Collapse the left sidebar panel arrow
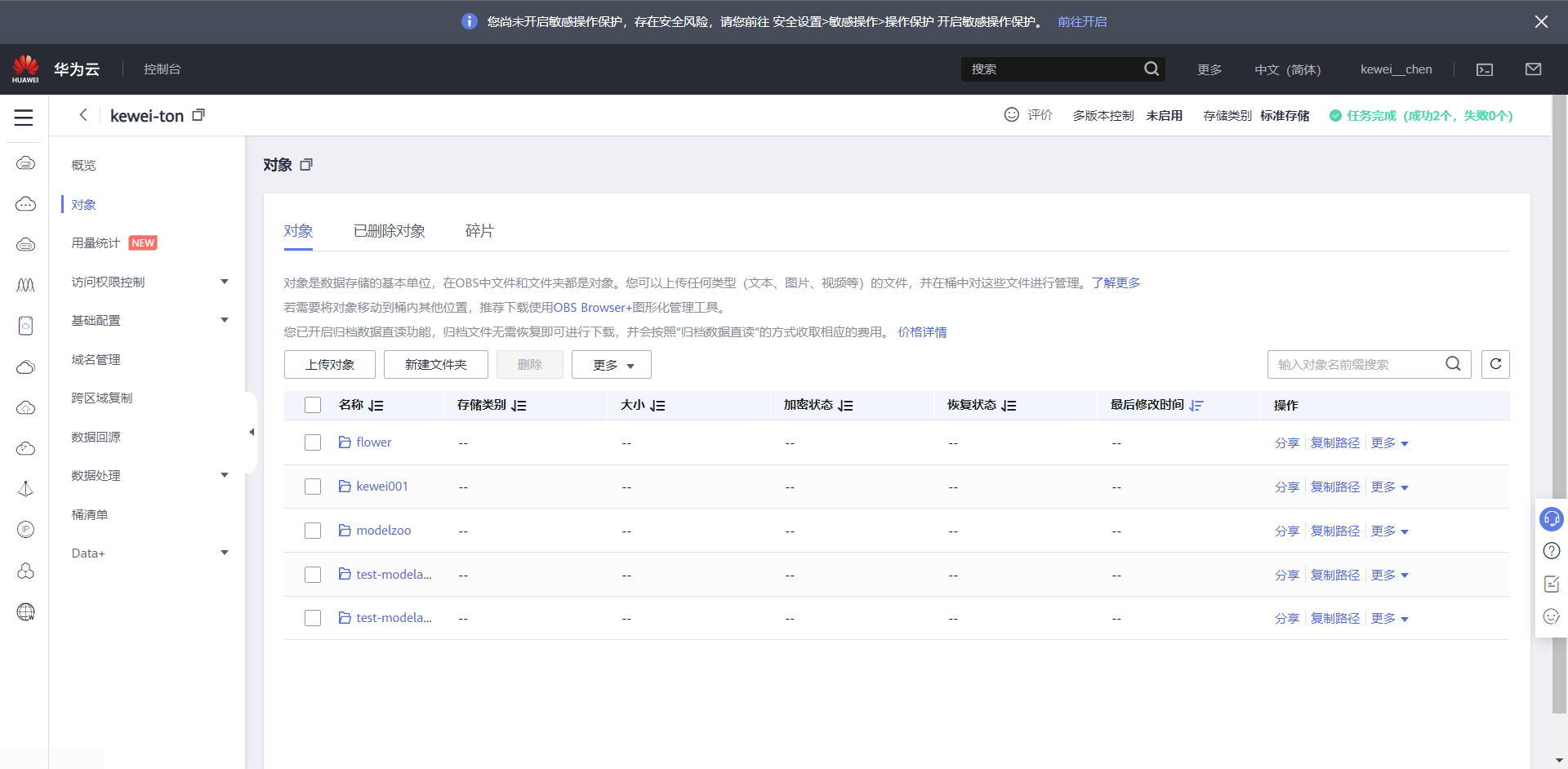This screenshot has height=769, width=1568. [252, 432]
